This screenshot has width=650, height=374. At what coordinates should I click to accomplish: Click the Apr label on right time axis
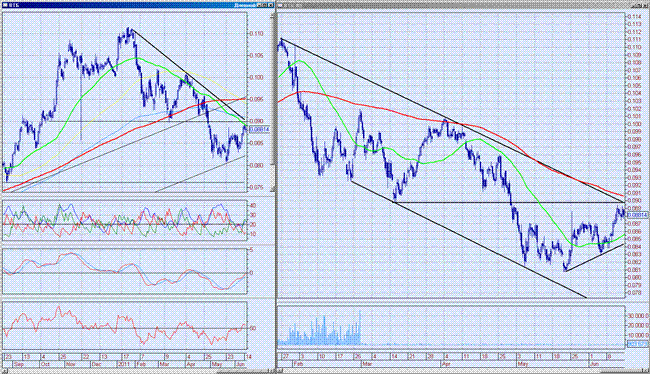(x=446, y=364)
